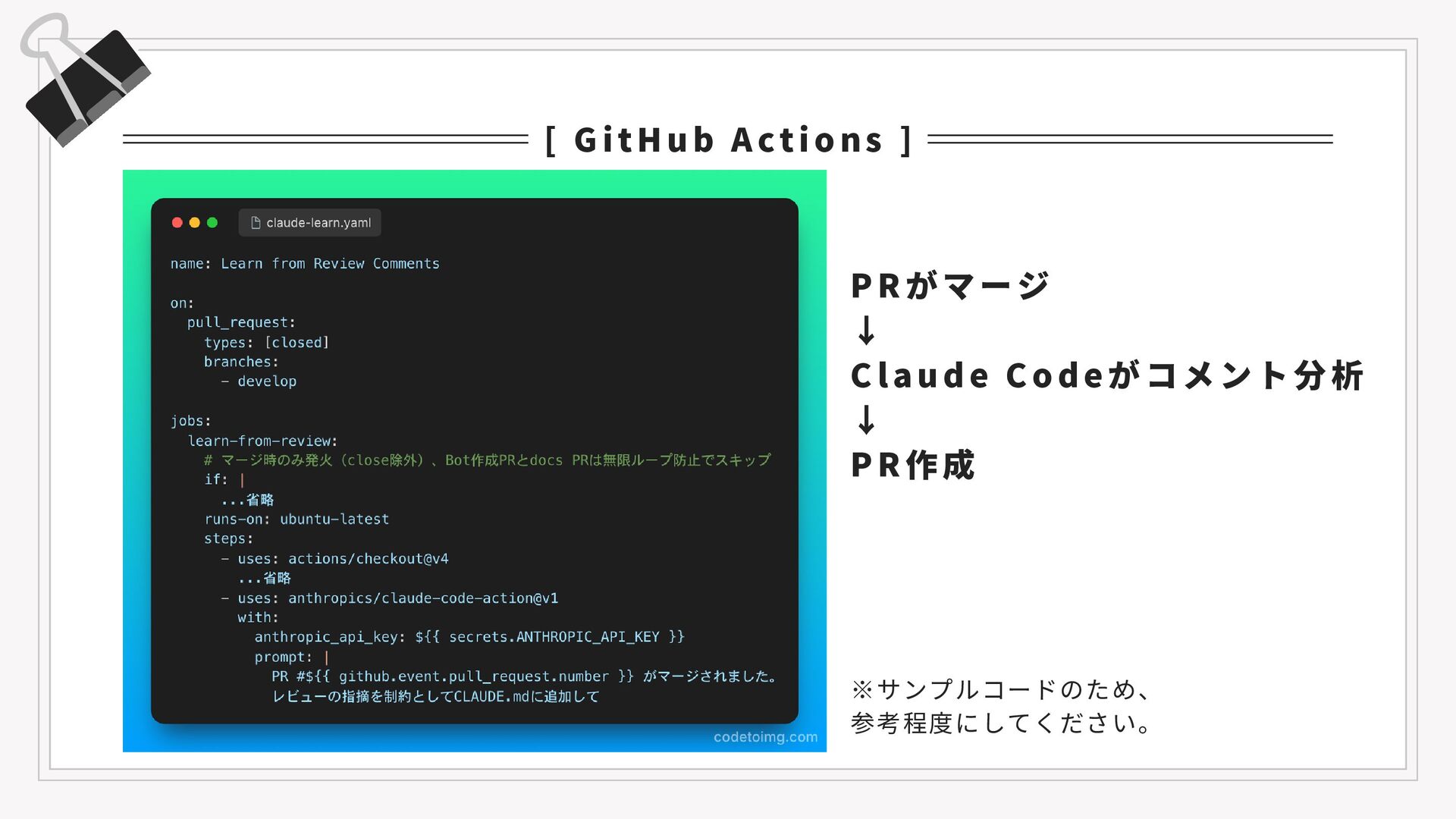This screenshot has height=819, width=1456.
Task: Click the red close dot in code window
Action: pyautogui.click(x=177, y=222)
